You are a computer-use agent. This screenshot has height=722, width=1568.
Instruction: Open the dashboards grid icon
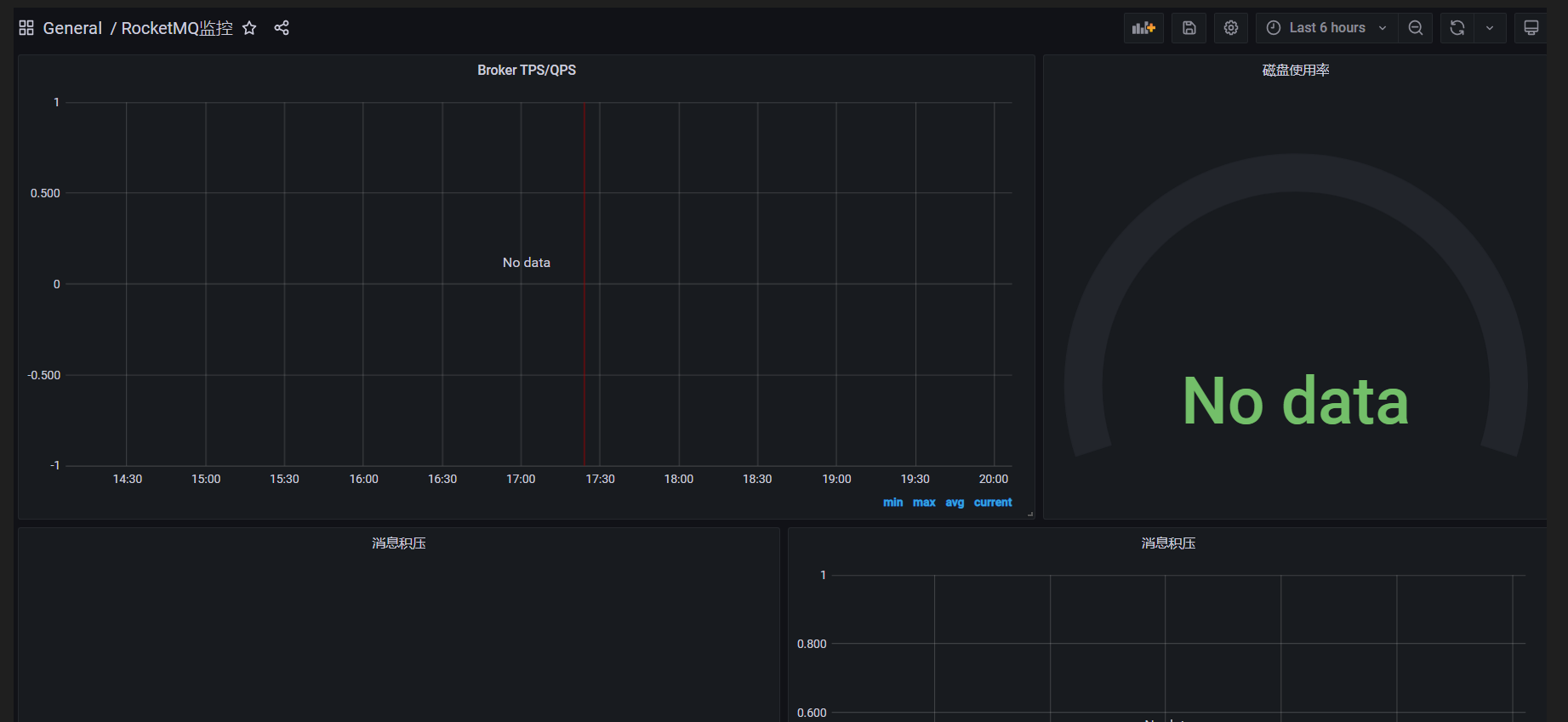point(26,28)
